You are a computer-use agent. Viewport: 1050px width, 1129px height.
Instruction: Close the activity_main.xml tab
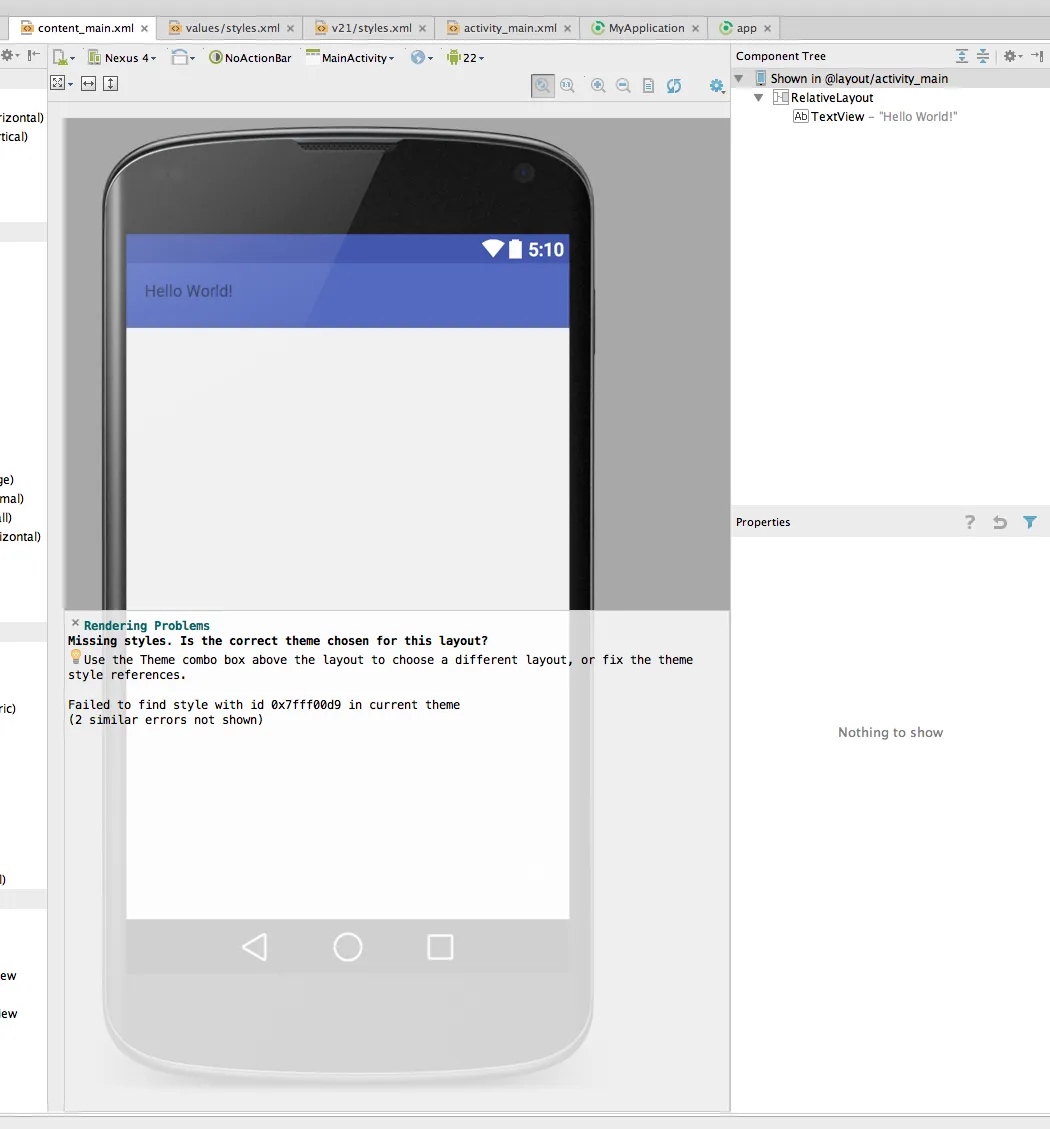click(x=567, y=28)
